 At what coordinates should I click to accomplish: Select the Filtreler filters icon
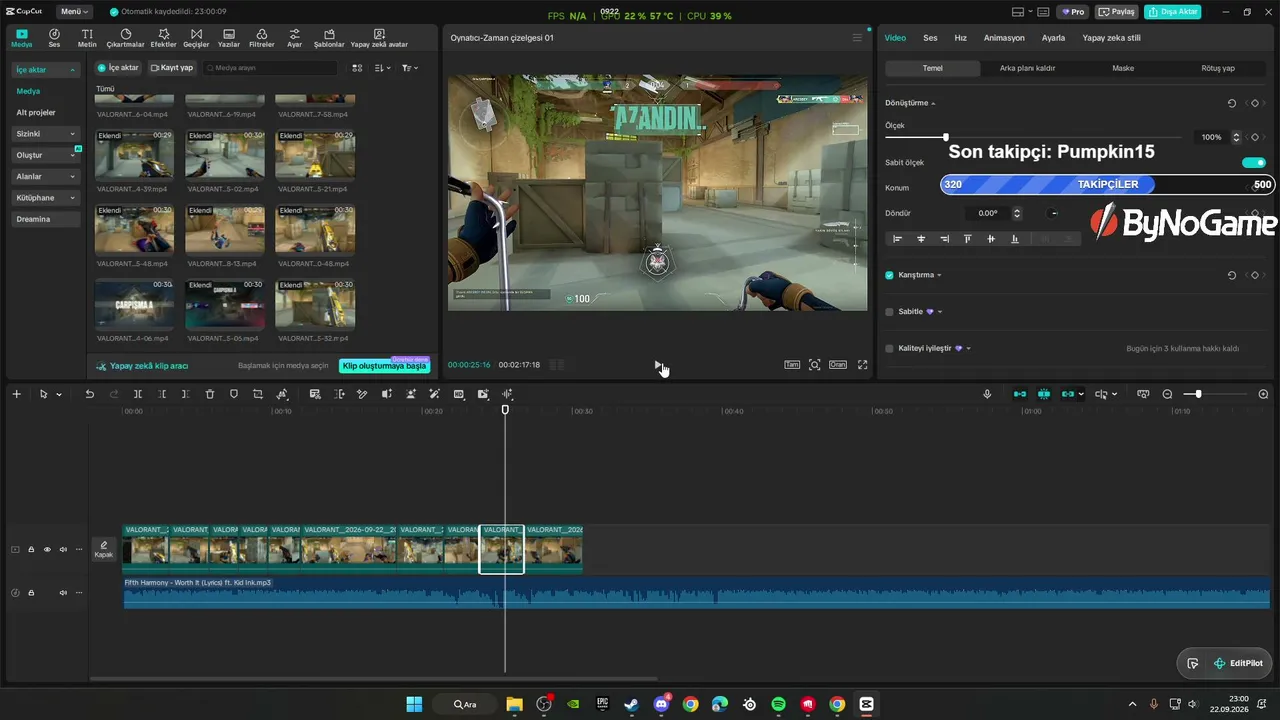[262, 38]
